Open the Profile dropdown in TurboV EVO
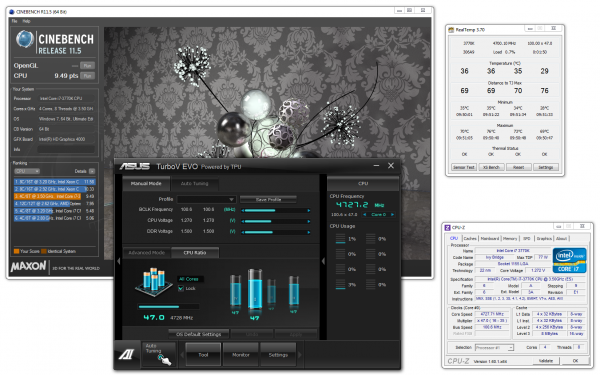Viewport: 600px width, 375px height. pyautogui.click(x=206, y=199)
